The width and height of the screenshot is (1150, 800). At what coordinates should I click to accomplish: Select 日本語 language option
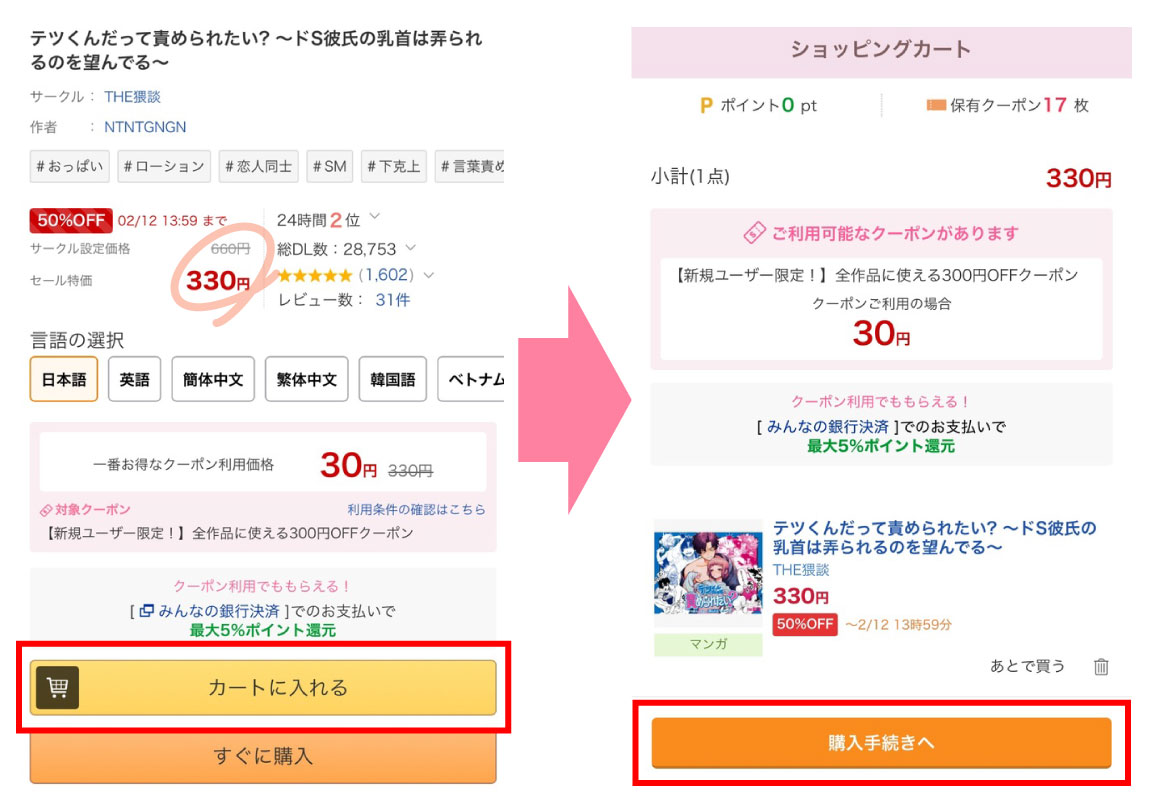[64, 380]
